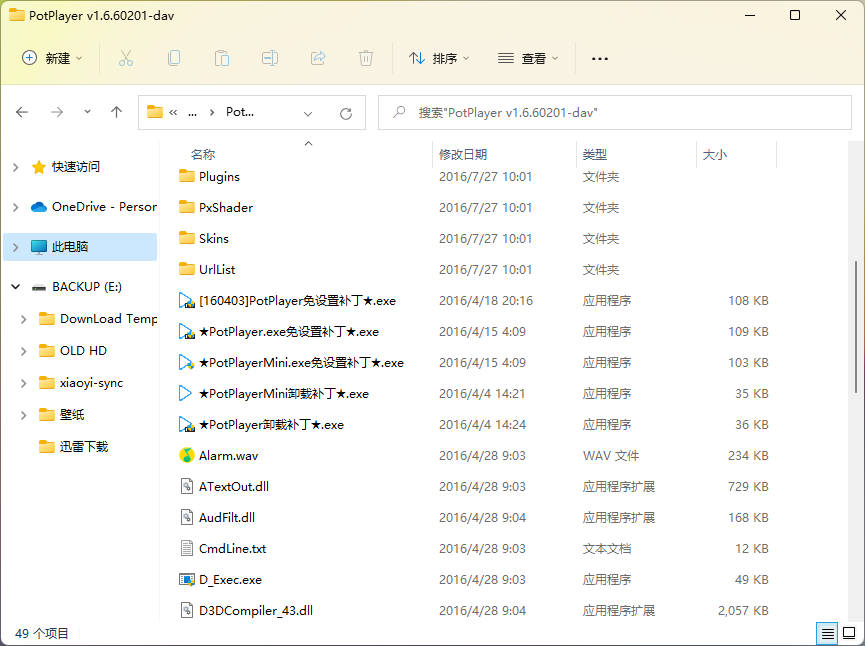This screenshot has width=865, height=646.
Task: Select the D_Exec.exe file icon
Action: pos(186,579)
